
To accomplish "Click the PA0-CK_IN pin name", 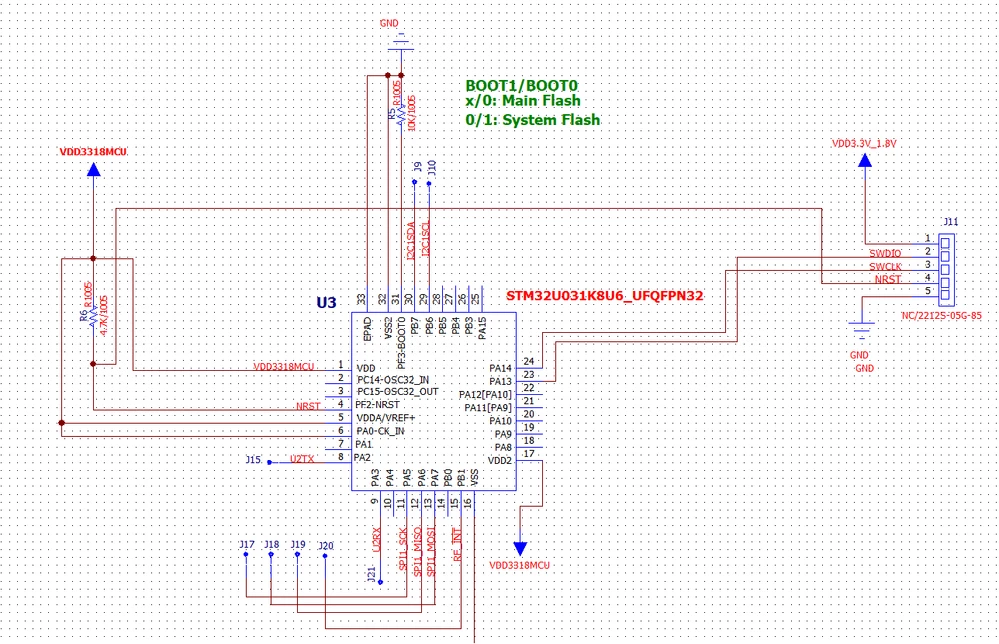I will tap(380, 431).
